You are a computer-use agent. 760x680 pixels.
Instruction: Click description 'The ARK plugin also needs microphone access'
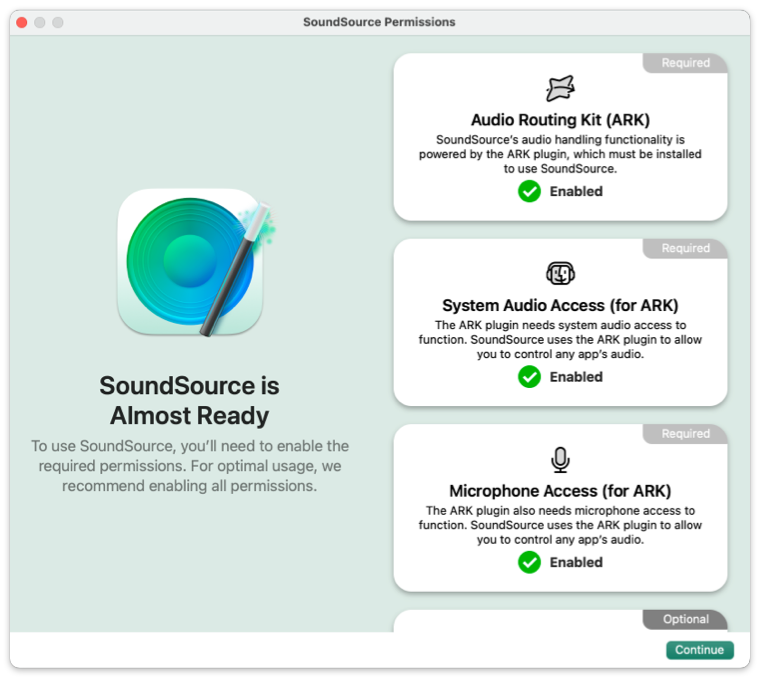pos(560,525)
